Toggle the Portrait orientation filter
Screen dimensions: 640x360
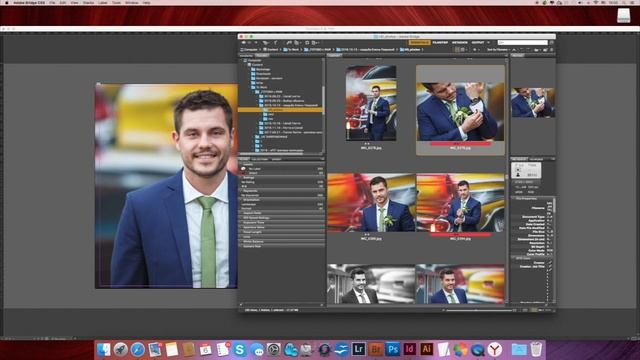tap(282, 209)
